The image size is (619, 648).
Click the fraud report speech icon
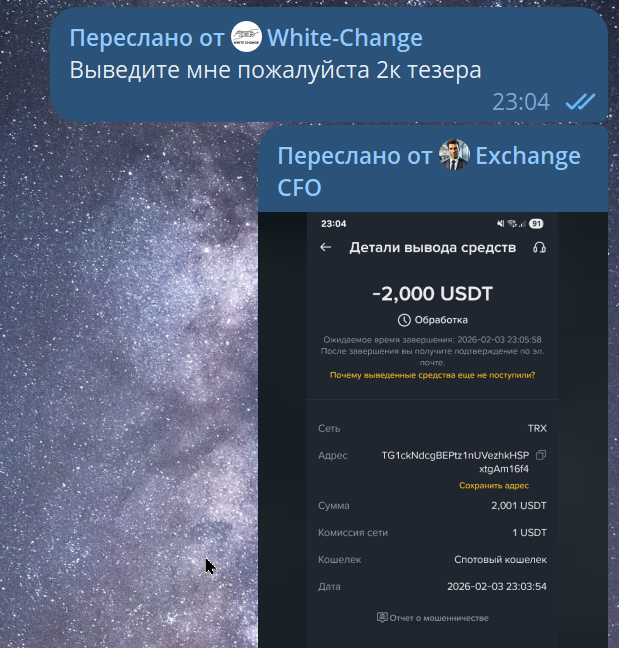point(382,617)
